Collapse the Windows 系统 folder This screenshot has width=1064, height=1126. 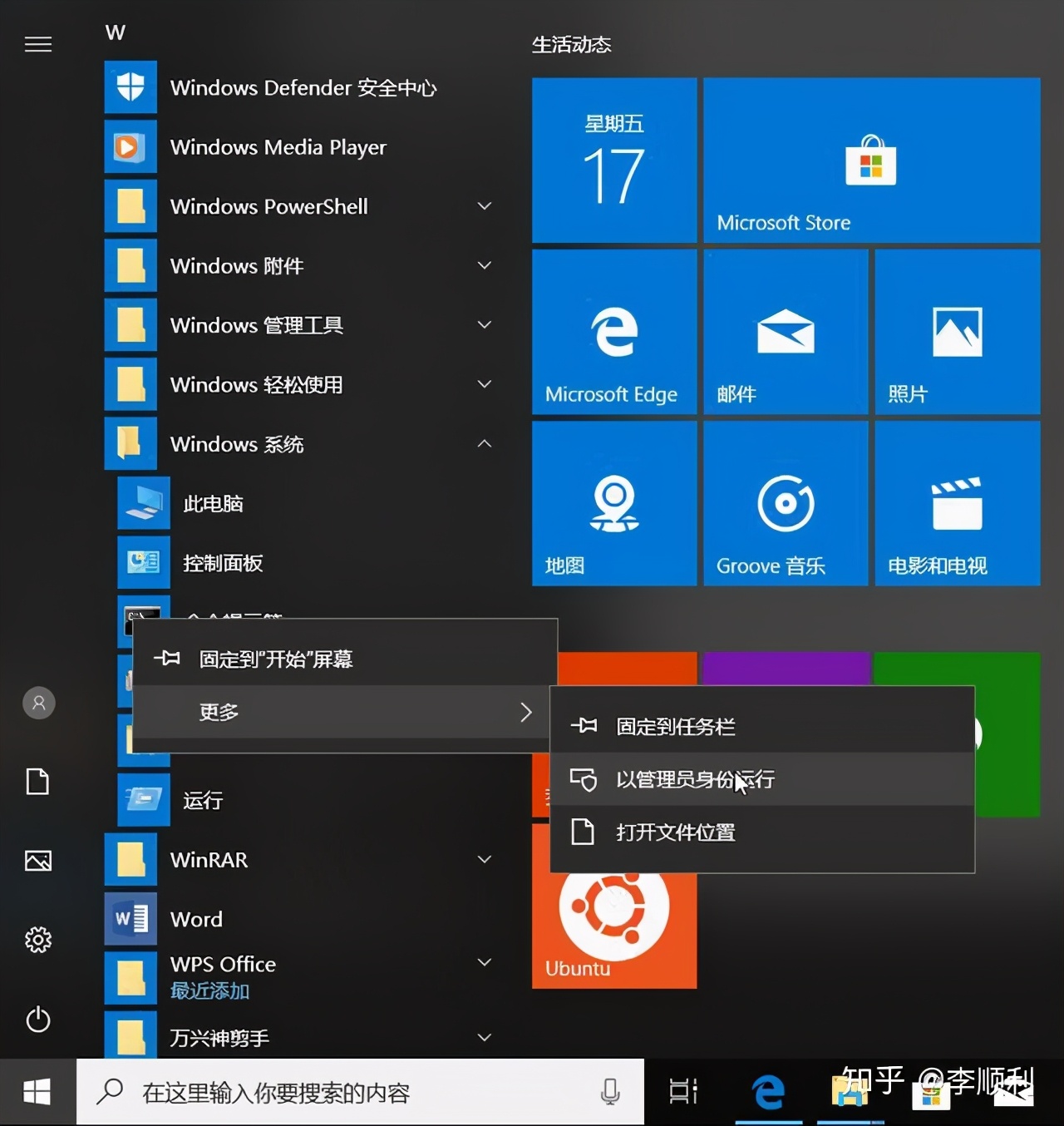[x=484, y=444]
